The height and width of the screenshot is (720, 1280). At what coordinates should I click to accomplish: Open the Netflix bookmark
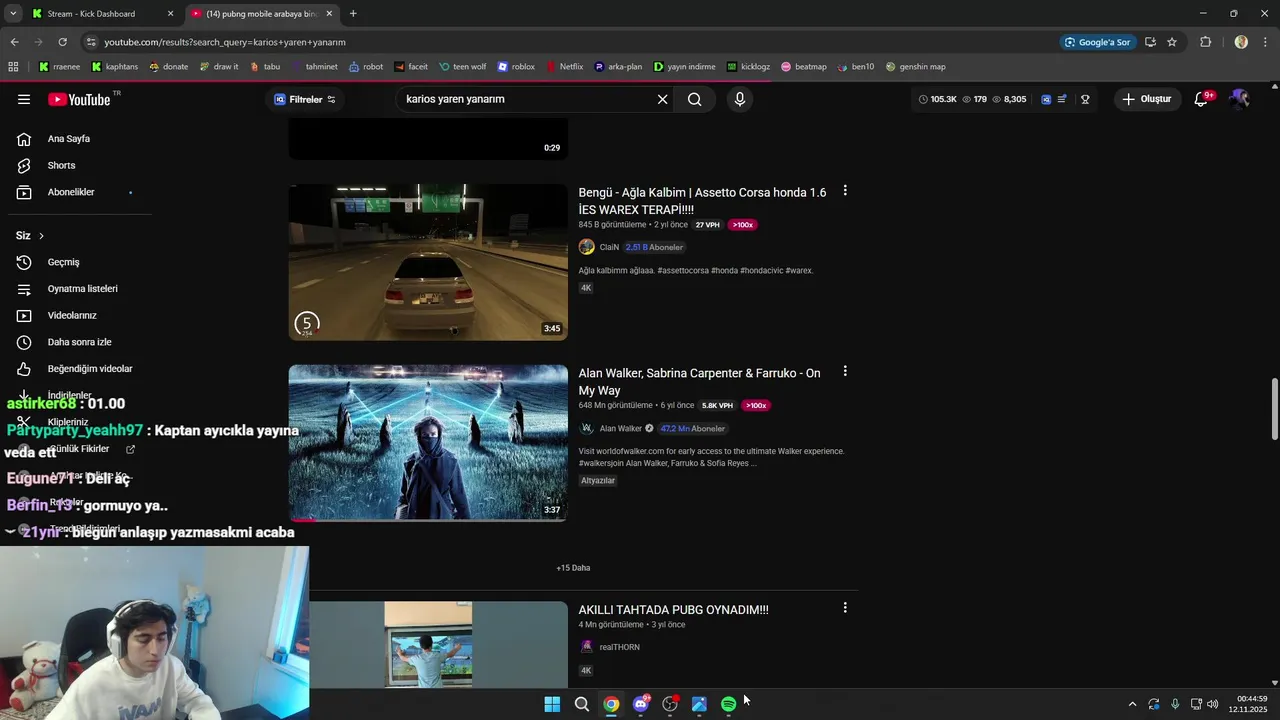pos(564,67)
